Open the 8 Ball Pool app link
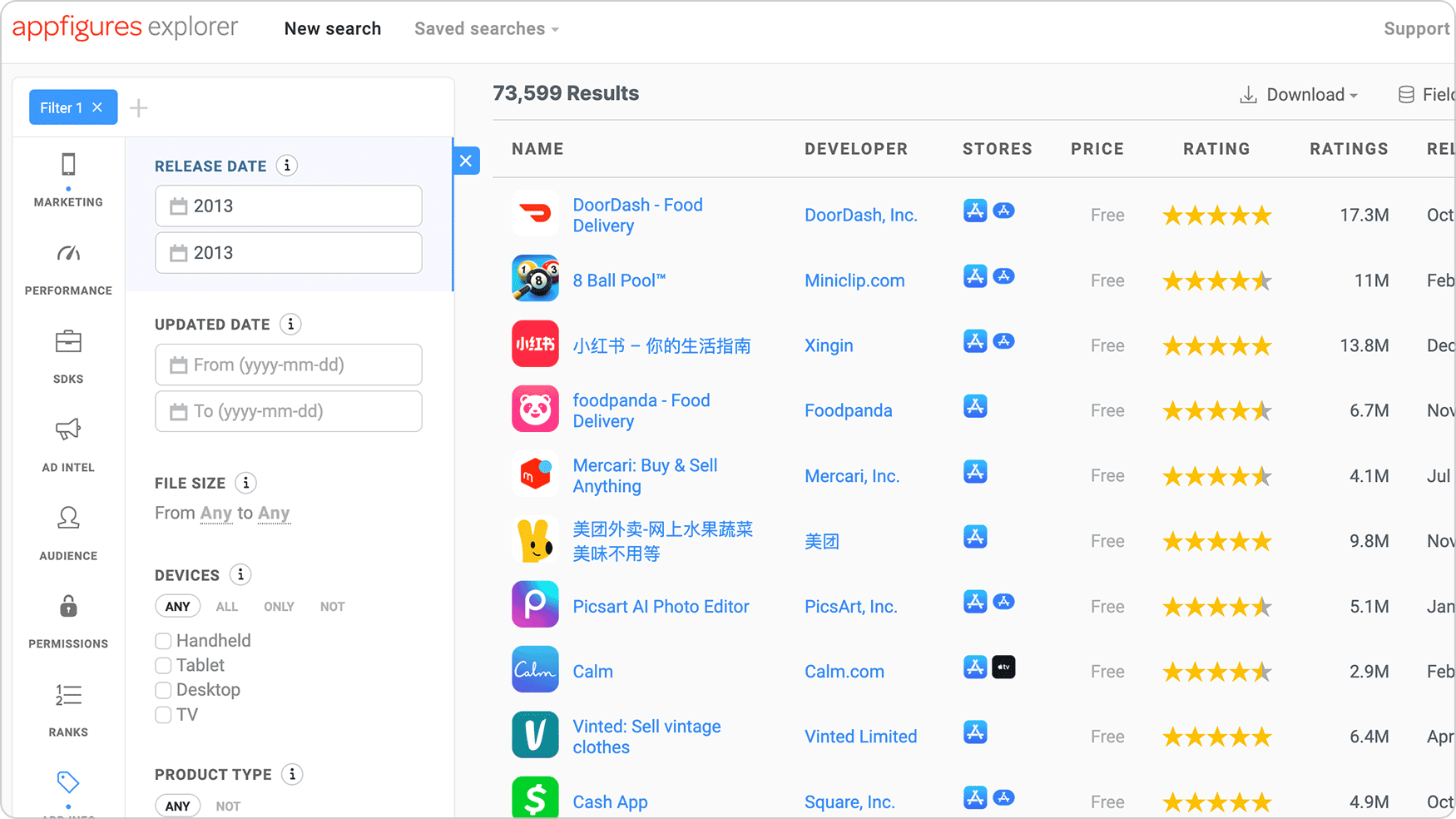Screen dimensions: 1456x819 click(619, 280)
